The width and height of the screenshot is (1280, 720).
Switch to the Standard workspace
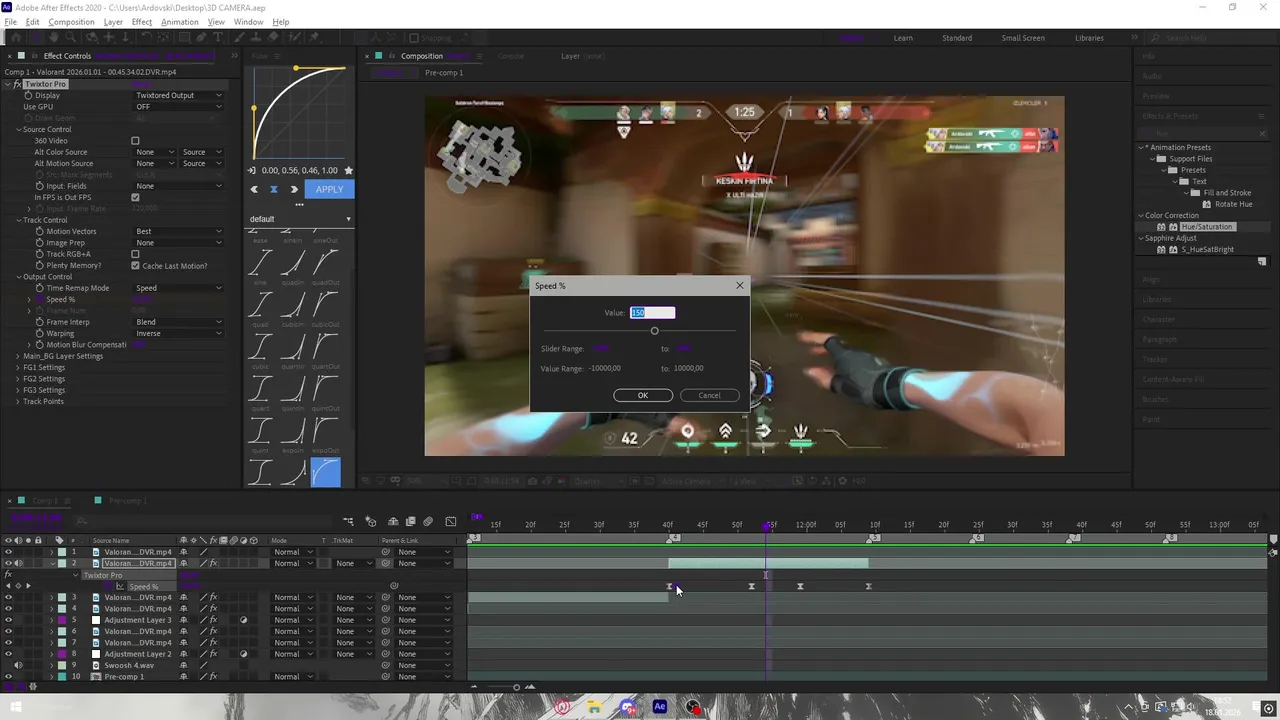click(957, 38)
